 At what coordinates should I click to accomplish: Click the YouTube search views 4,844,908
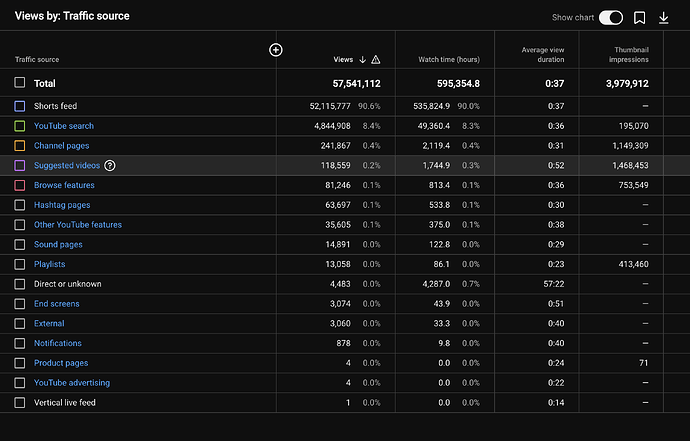[x=332, y=126]
